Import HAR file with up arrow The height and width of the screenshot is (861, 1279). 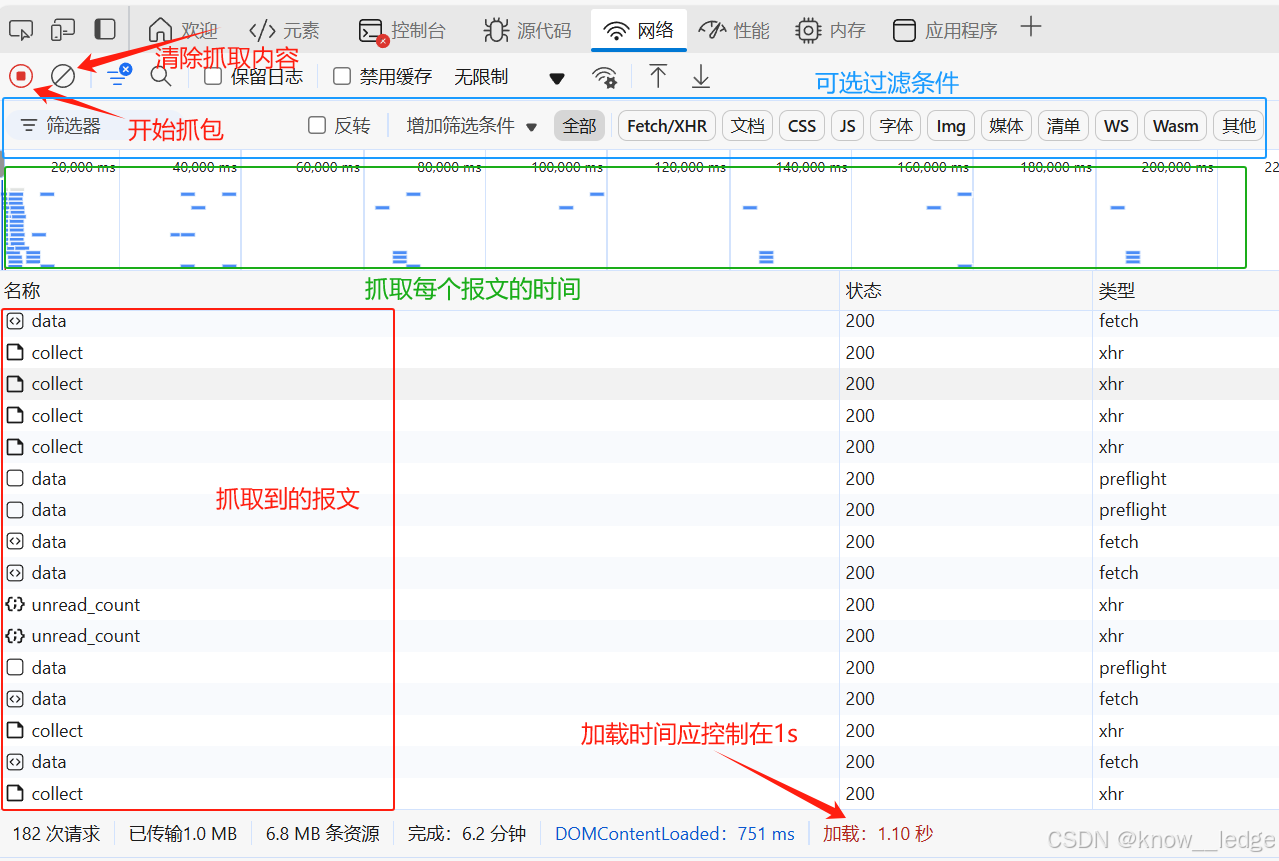[658, 76]
